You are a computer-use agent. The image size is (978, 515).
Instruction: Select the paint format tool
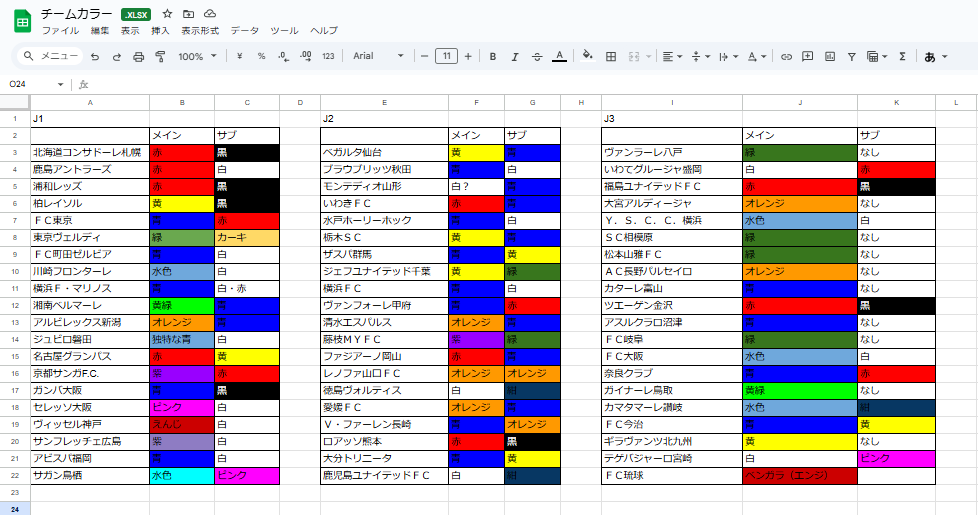click(x=160, y=57)
